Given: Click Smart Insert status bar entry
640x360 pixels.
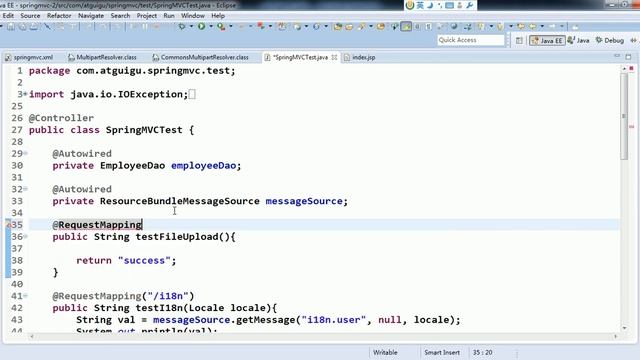Looking at the screenshot, I should [442, 352].
